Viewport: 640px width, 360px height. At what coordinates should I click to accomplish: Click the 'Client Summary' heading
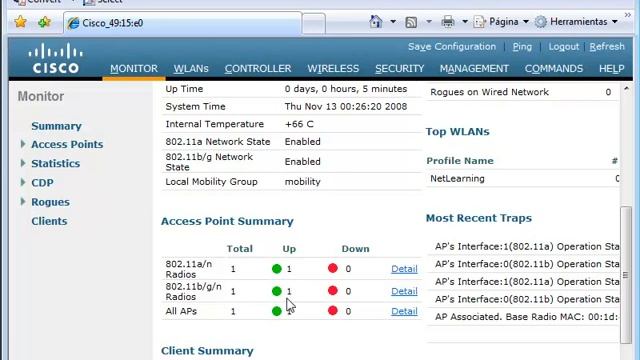[x=207, y=351]
